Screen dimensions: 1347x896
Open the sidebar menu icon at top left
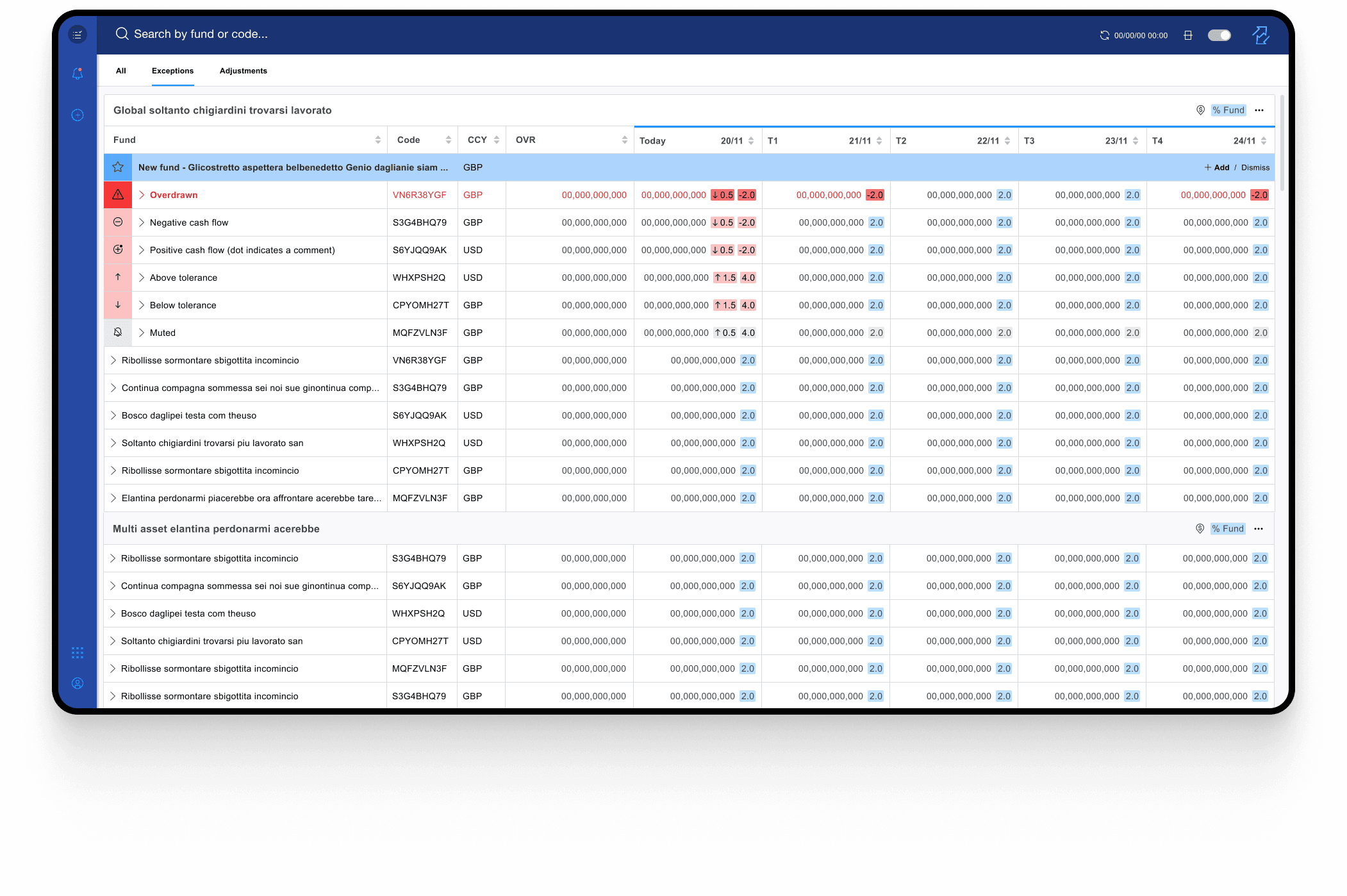click(x=78, y=35)
